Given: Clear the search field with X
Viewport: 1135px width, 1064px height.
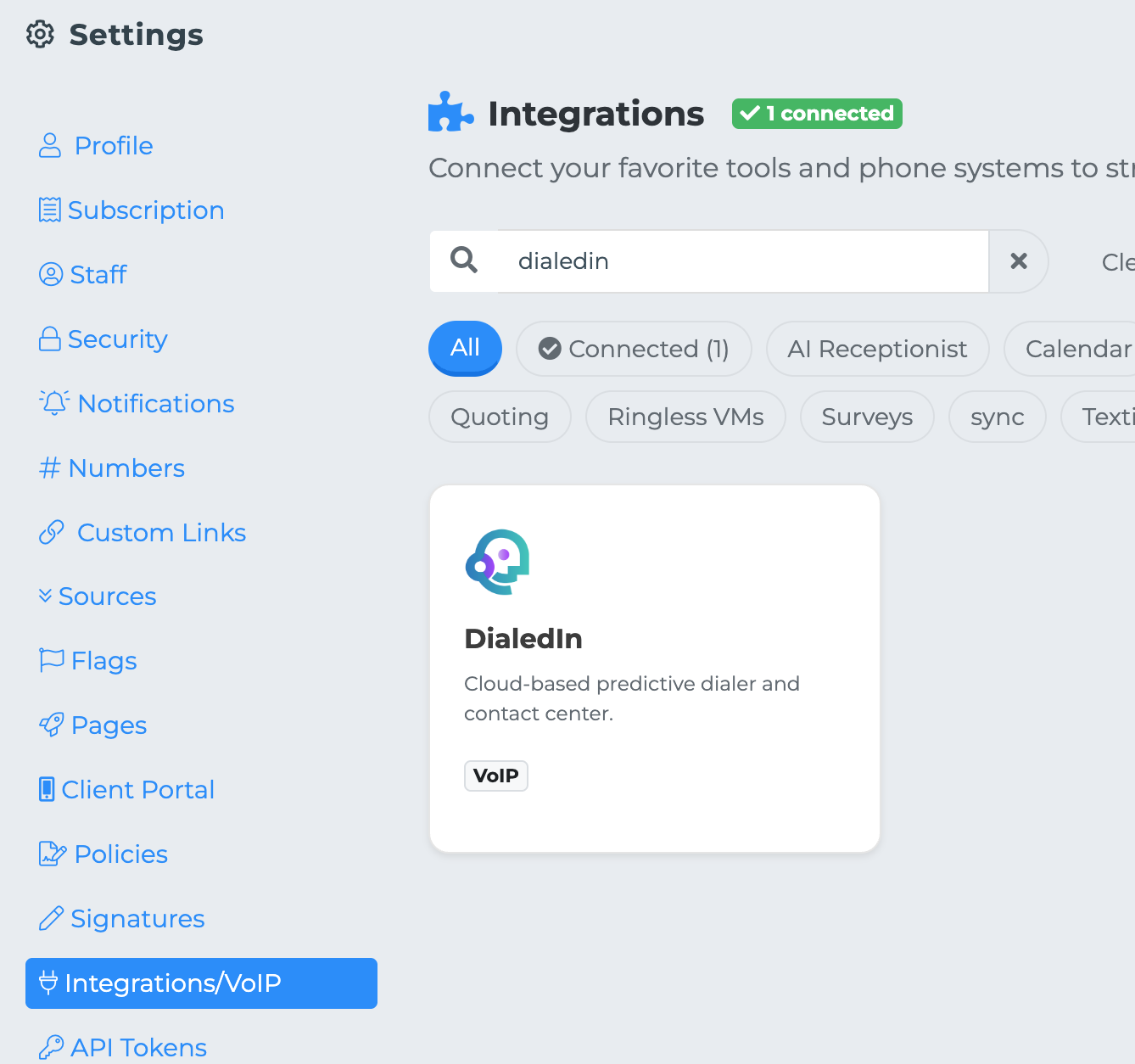Looking at the screenshot, I should pyautogui.click(x=1019, y=261).
